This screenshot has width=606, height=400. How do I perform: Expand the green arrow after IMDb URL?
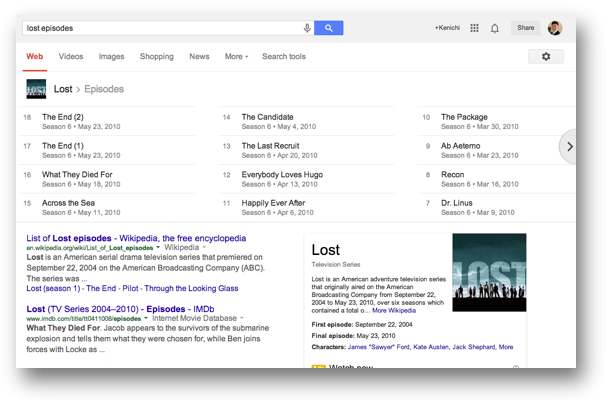[146, 318]
